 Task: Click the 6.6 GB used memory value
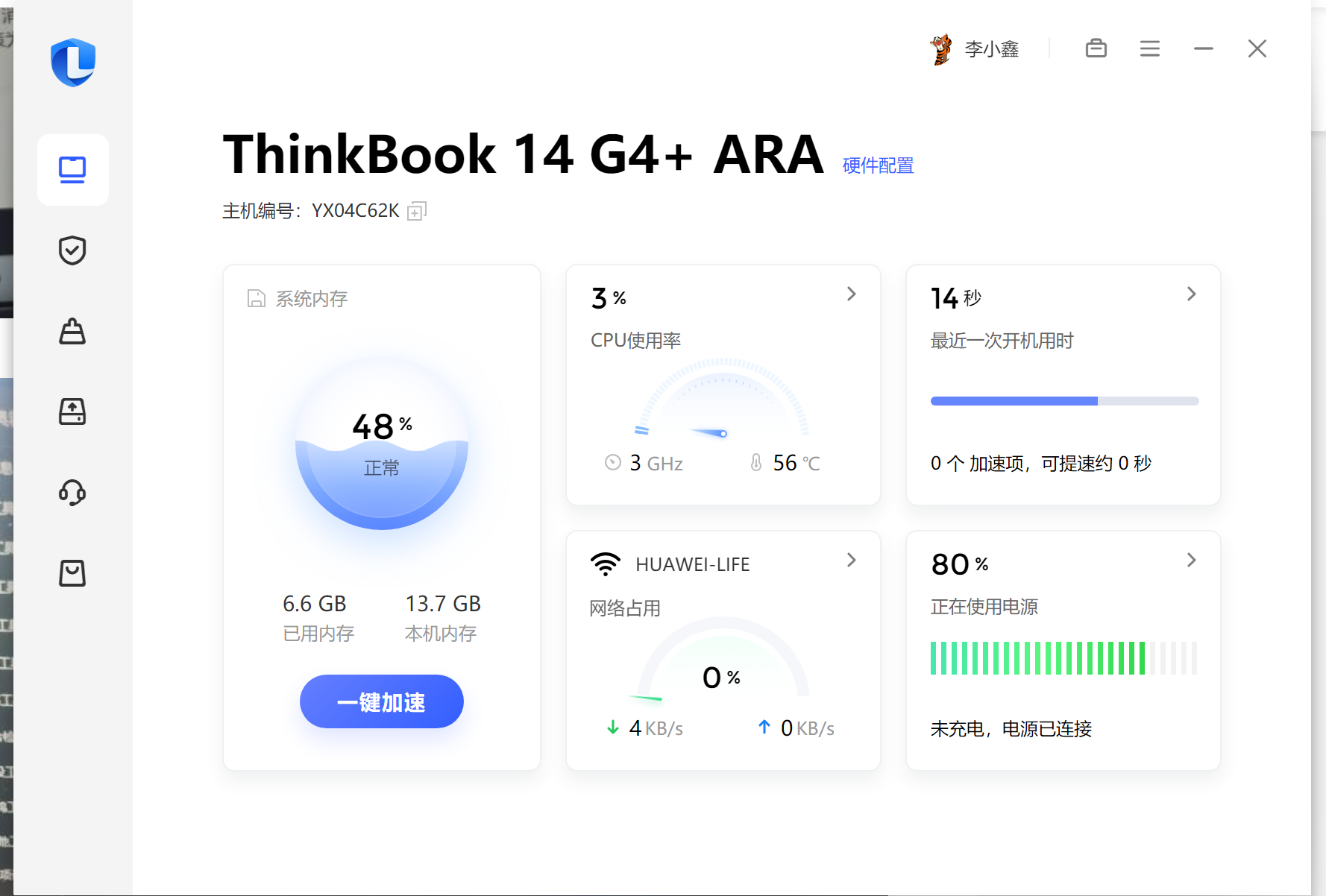[314, 603]
